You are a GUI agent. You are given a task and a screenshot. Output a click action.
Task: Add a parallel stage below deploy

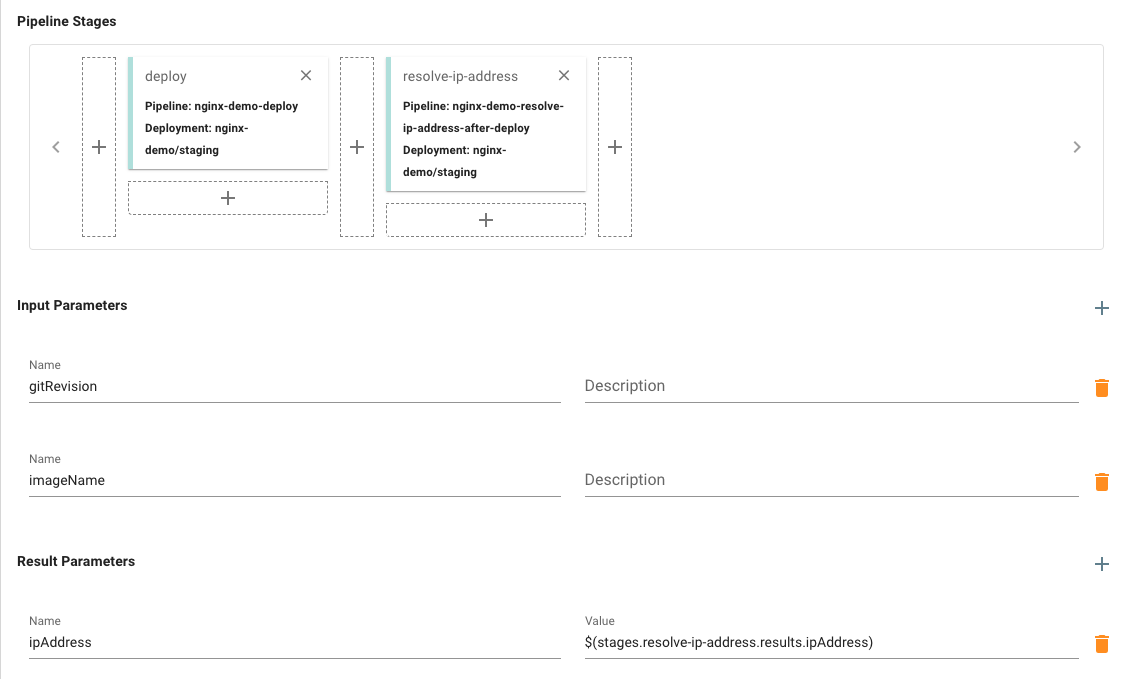pos(228,198)
